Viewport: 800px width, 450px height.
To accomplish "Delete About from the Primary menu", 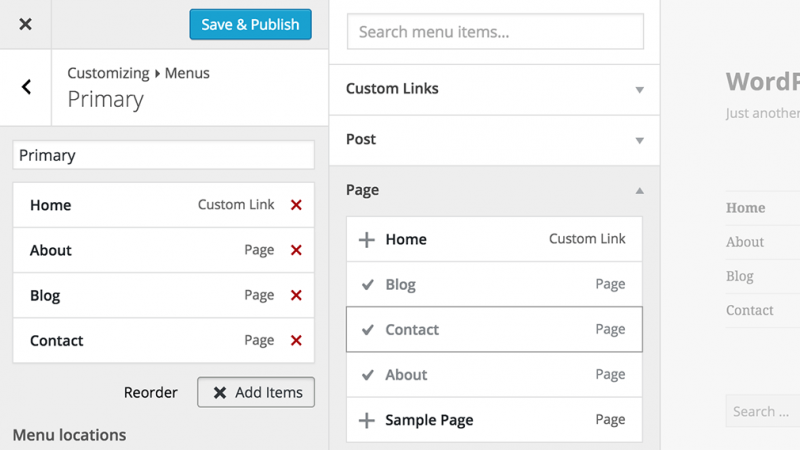I will pyautogui.click(x=296, y=250).
